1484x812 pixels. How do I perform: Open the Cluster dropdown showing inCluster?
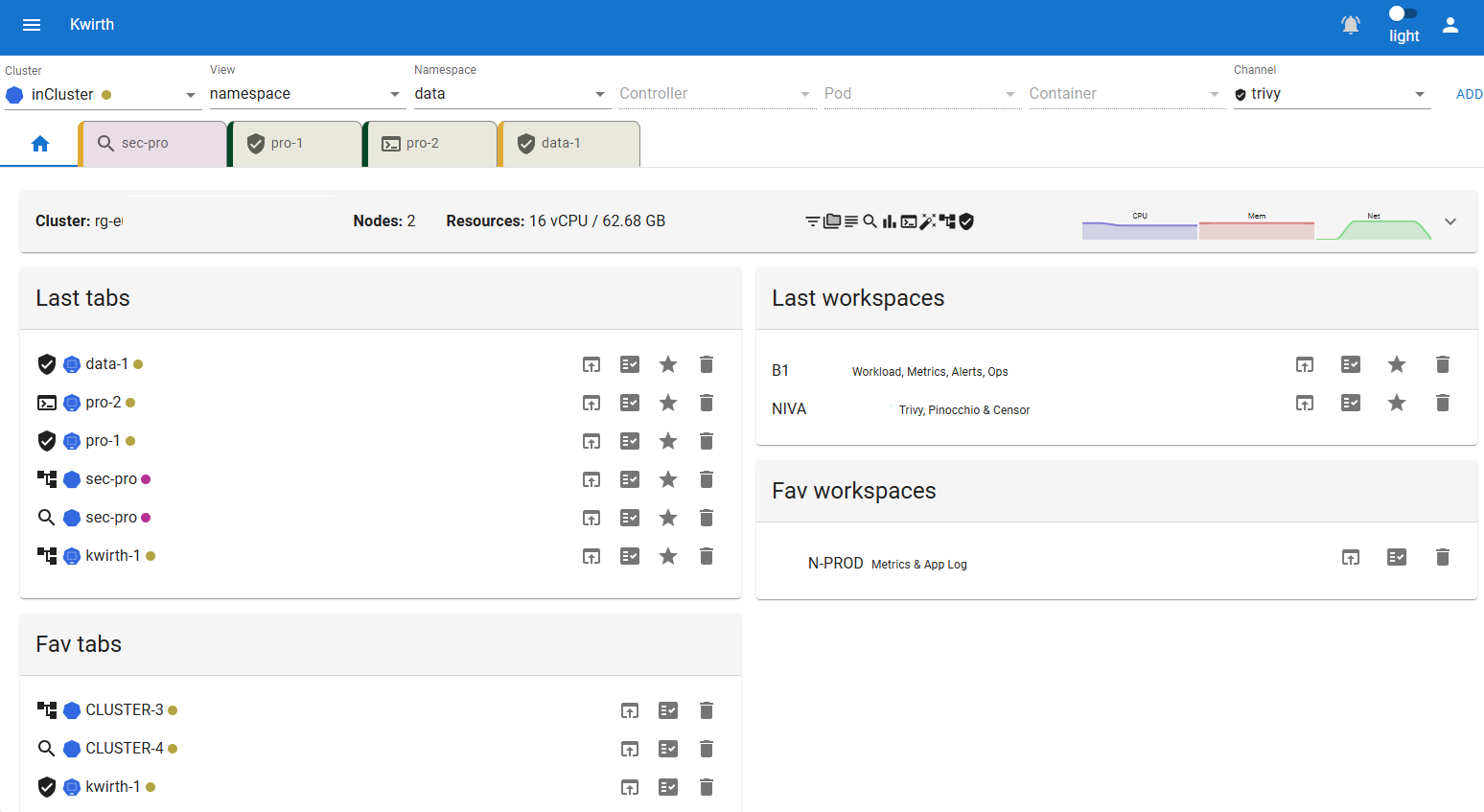104,94
